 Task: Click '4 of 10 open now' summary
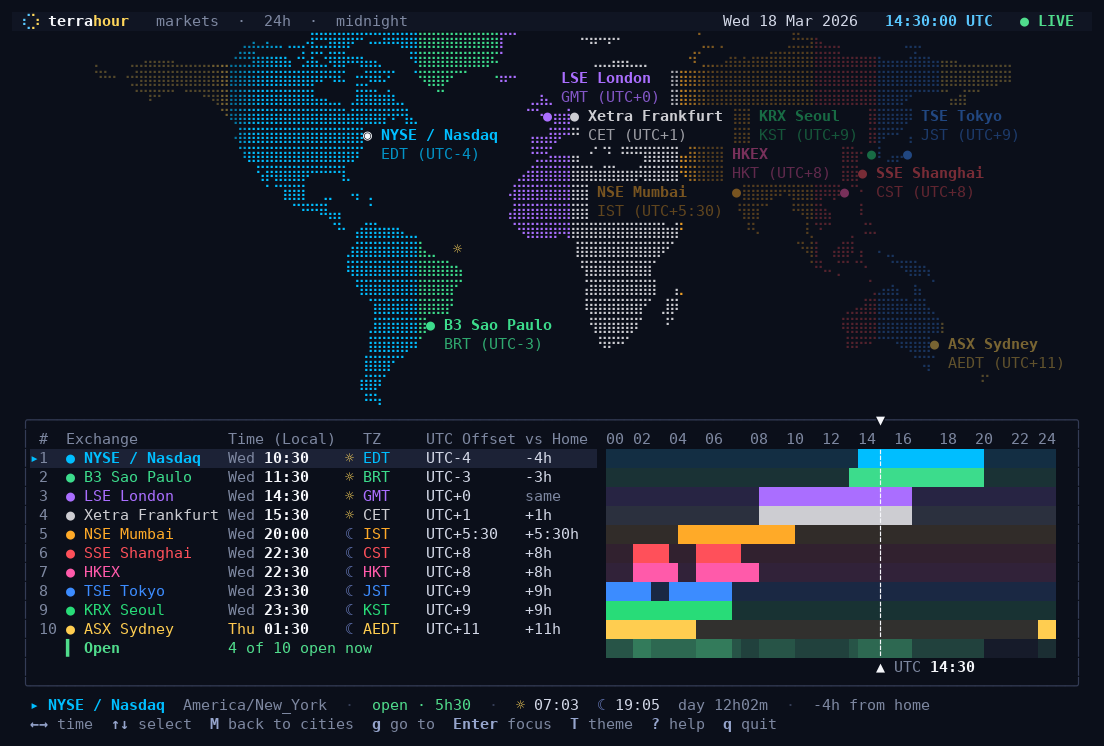300,648
